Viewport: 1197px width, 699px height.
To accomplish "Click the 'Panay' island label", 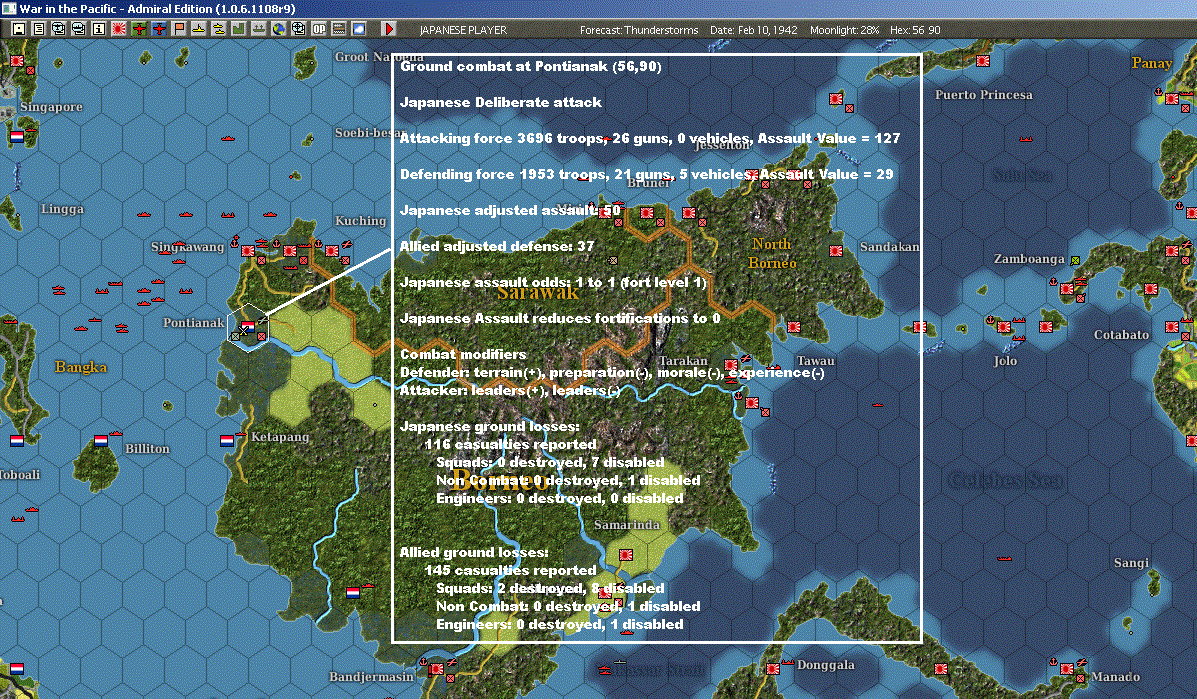I will click(x=1152, y=63).
